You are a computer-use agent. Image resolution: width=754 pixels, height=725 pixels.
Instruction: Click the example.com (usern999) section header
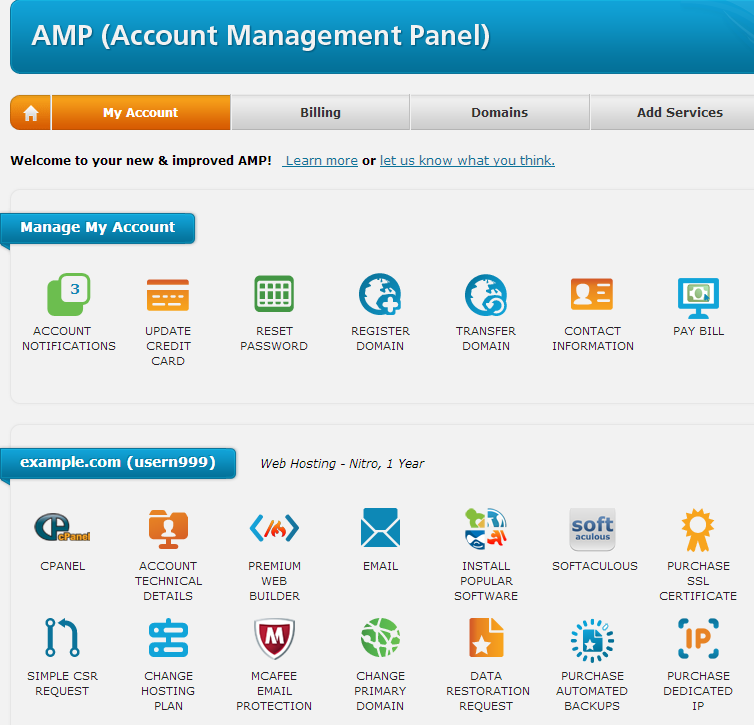(x=118, y=463)
